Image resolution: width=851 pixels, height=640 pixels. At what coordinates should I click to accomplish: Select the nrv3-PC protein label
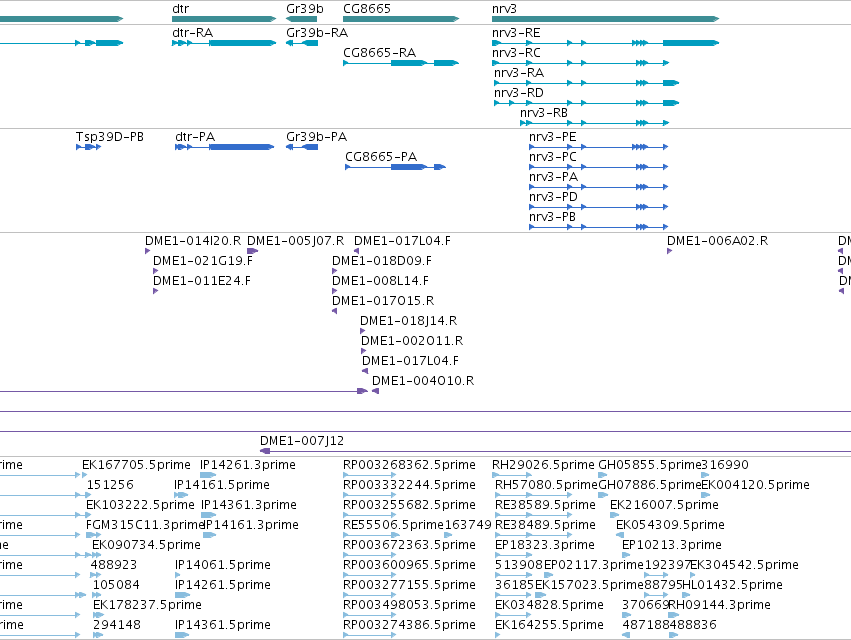(x=552, y=157)
